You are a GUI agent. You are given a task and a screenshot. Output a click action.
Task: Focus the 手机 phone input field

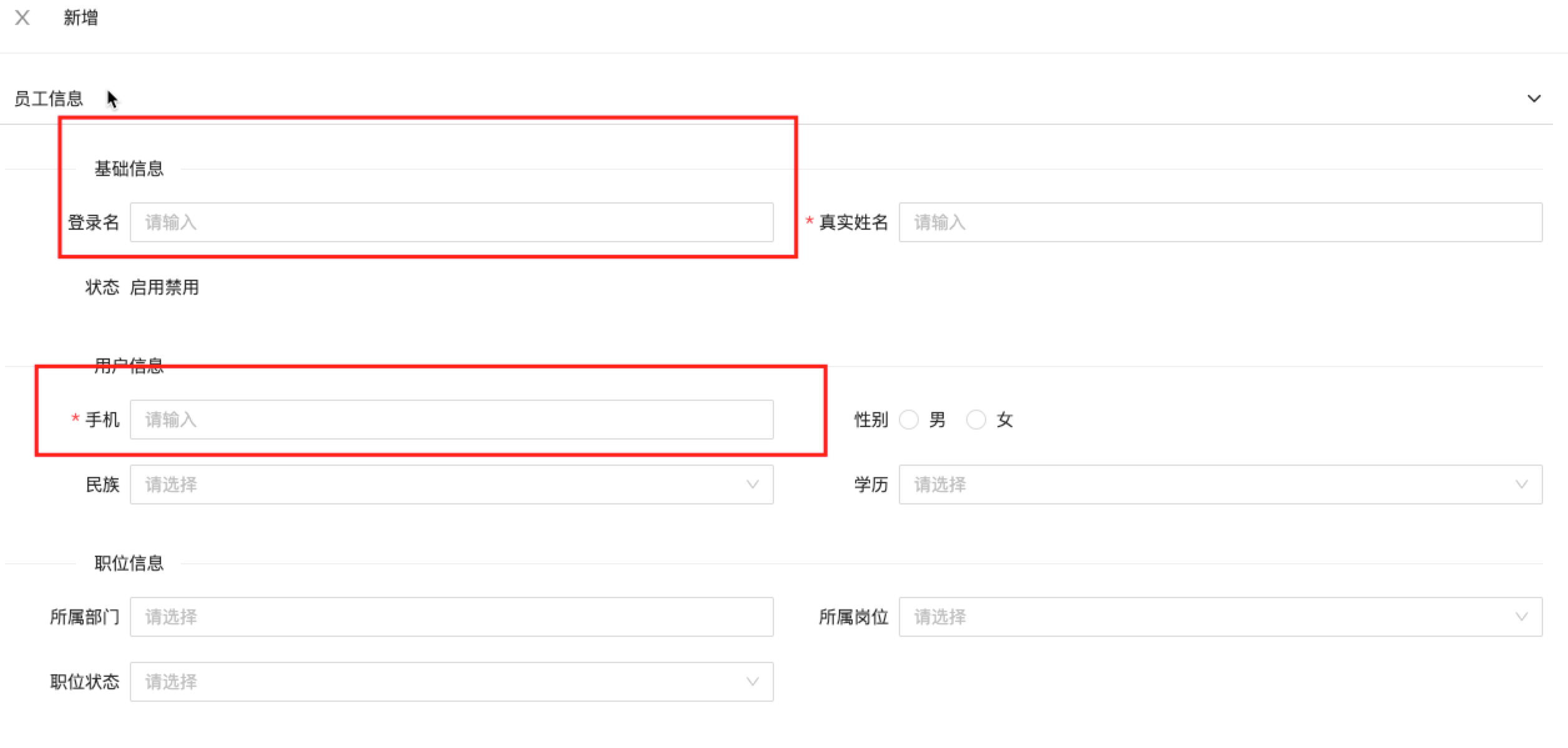(x=451, y=420)
